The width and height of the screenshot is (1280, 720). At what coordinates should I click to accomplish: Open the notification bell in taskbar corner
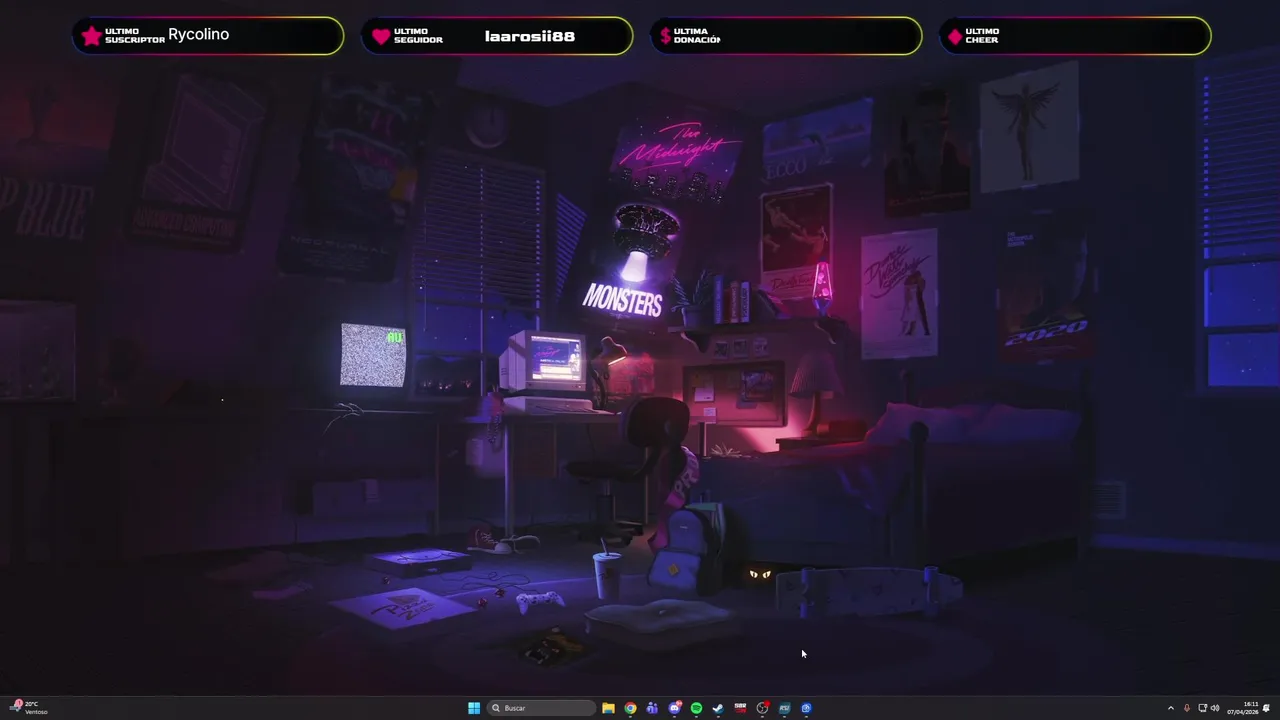tap(1267, 708)
